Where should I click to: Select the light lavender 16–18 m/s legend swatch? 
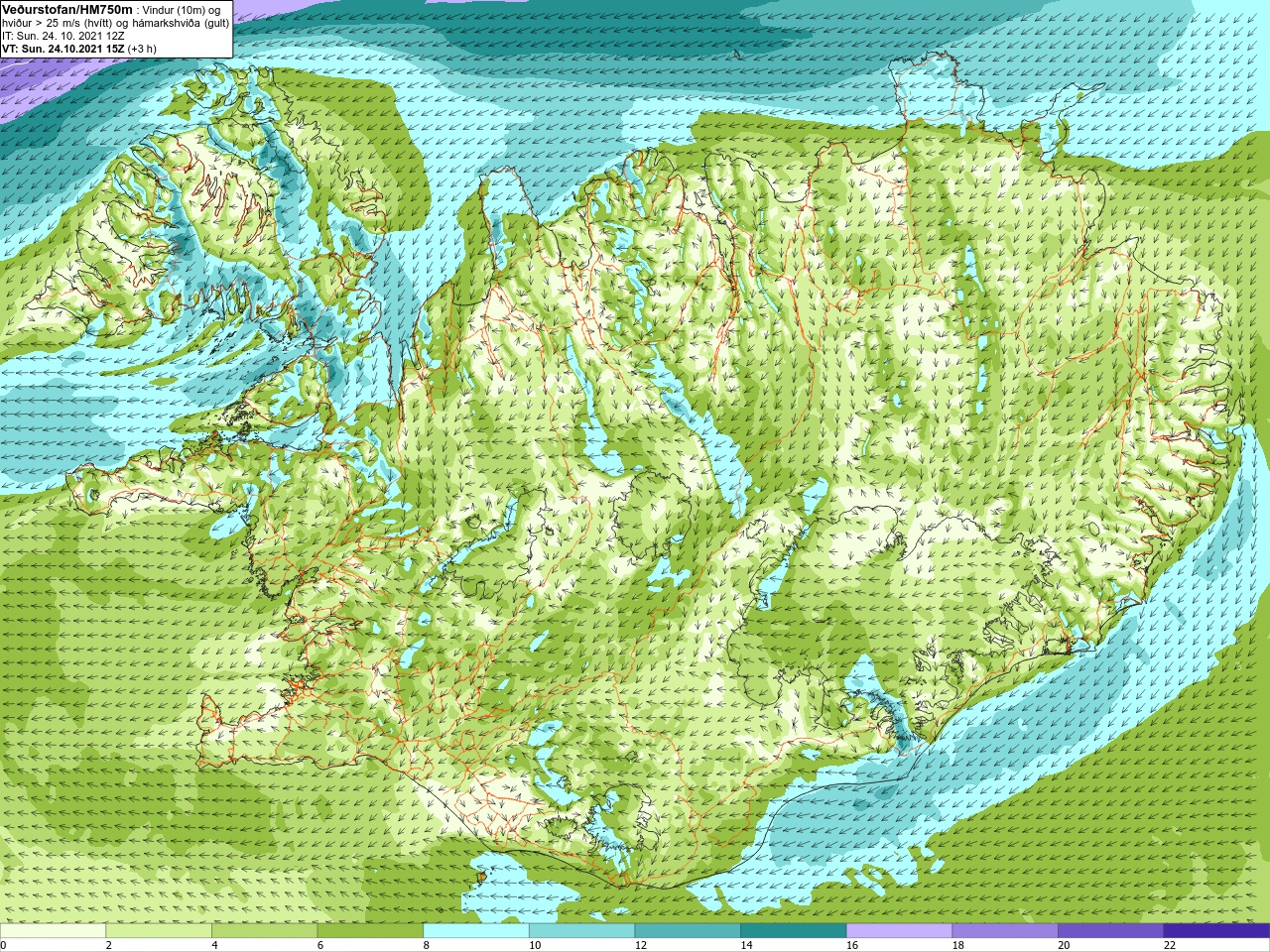coord(899,931)
